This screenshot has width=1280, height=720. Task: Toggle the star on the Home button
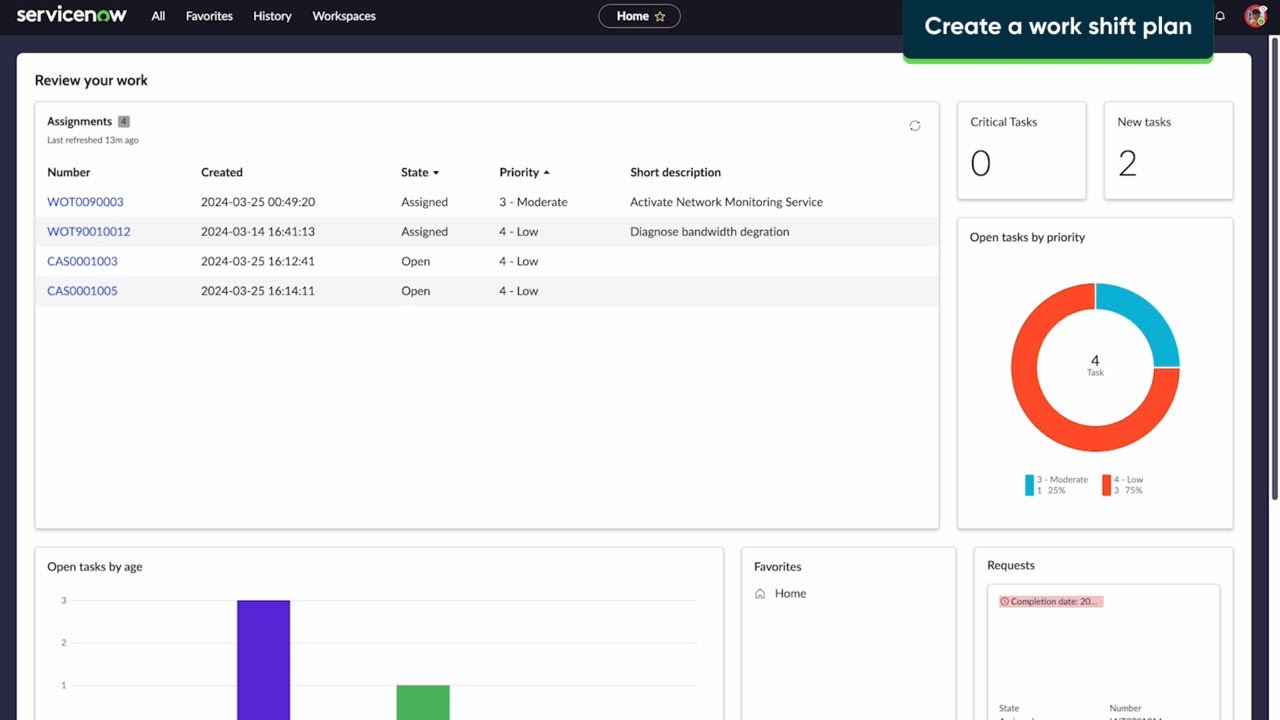[661, 15]
